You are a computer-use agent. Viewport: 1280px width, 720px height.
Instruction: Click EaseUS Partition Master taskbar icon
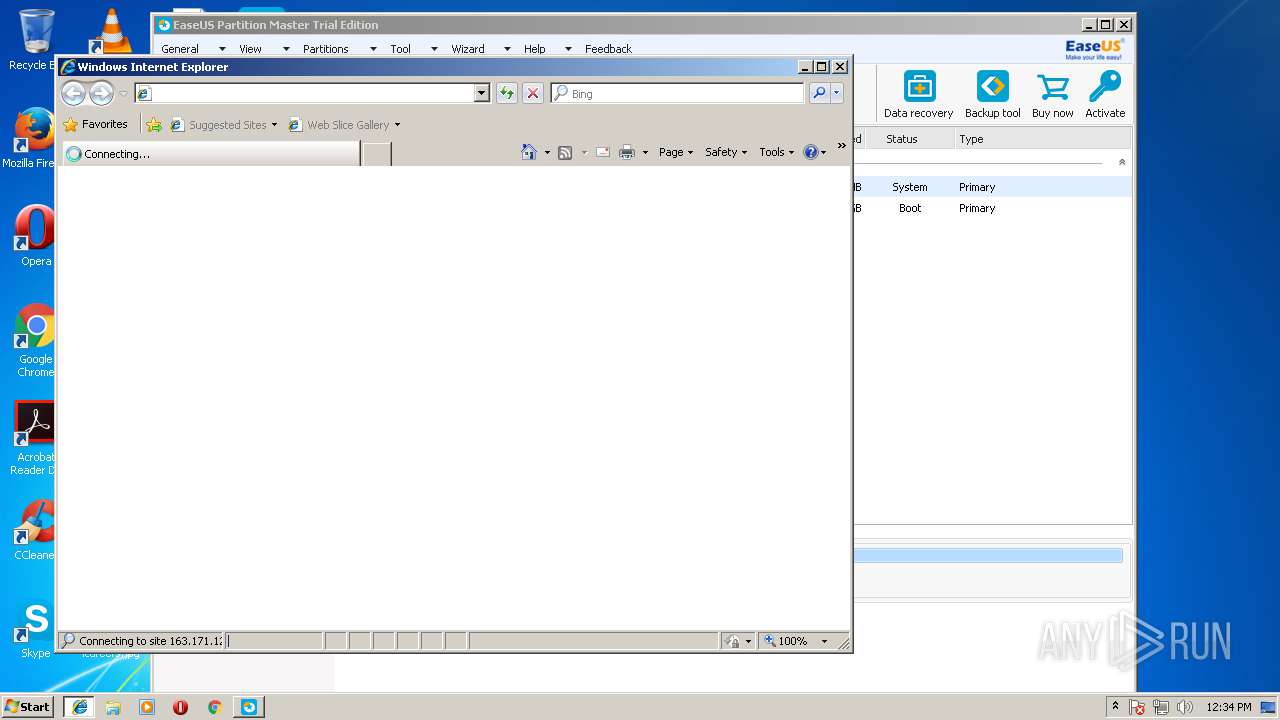pos(248,707)
